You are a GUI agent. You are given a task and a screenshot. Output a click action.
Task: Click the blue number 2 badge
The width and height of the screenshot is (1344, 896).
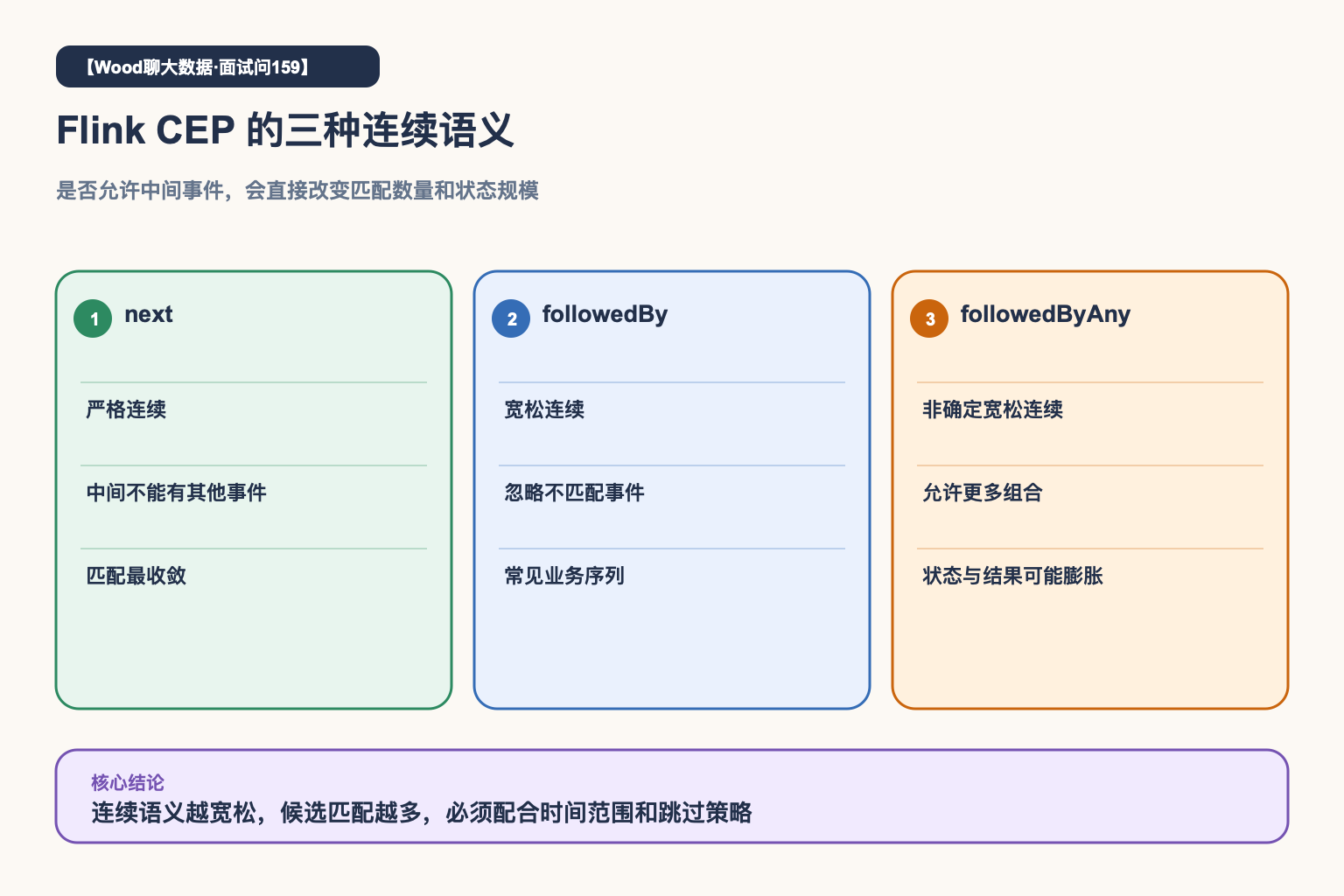511,318
